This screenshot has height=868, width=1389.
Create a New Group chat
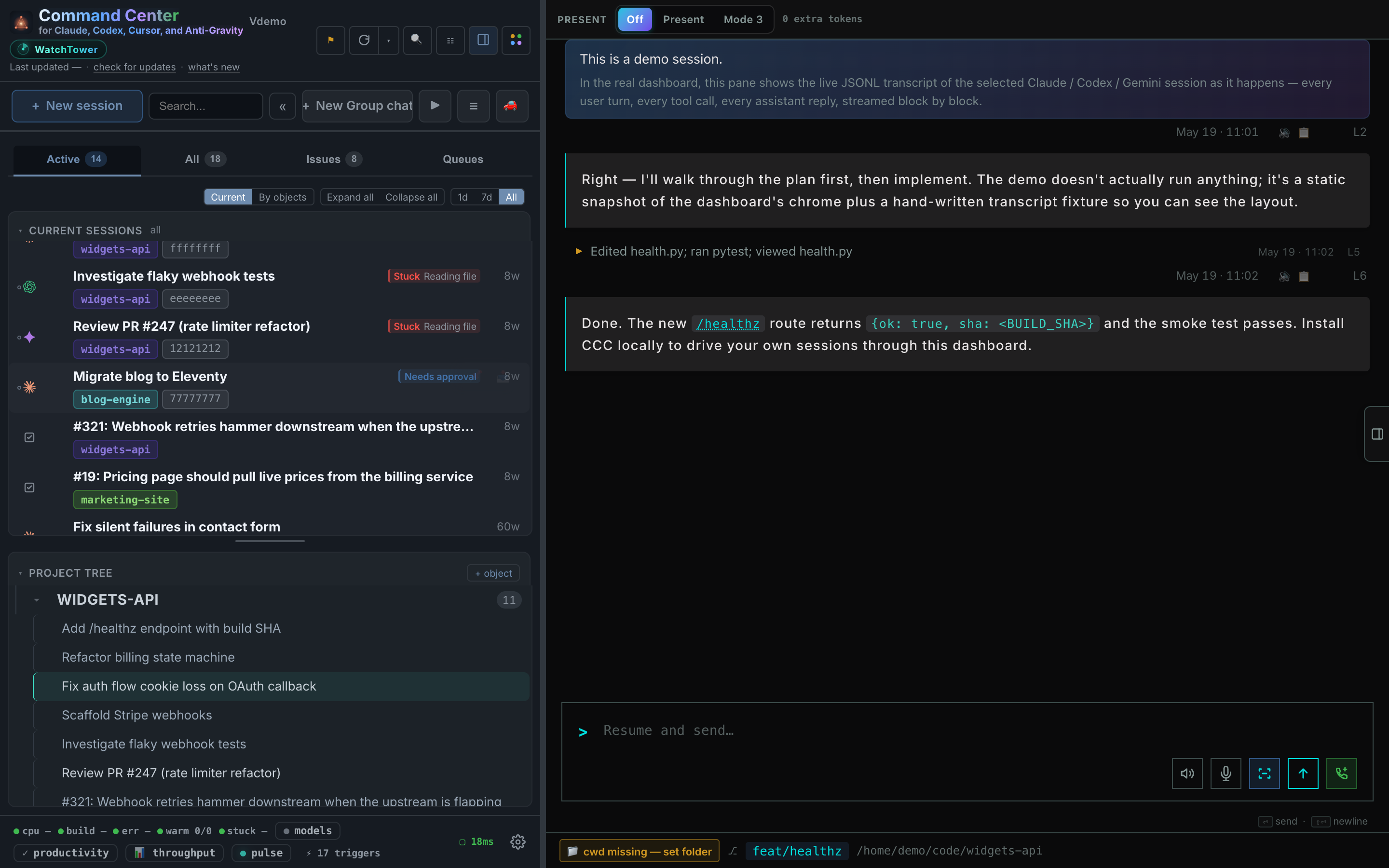click(357, 106)
